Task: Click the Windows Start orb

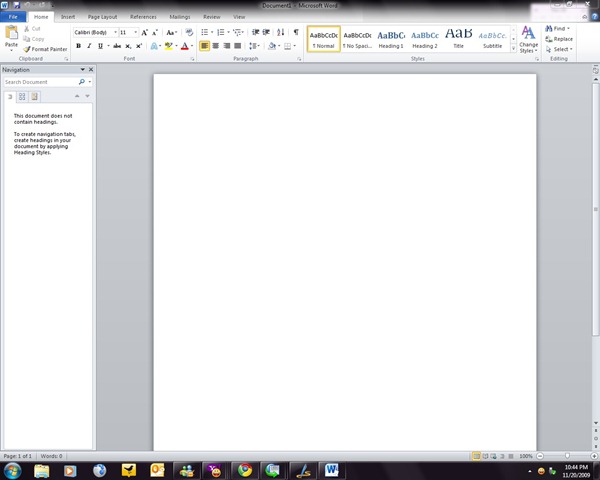Action: [x=13, y=470]
